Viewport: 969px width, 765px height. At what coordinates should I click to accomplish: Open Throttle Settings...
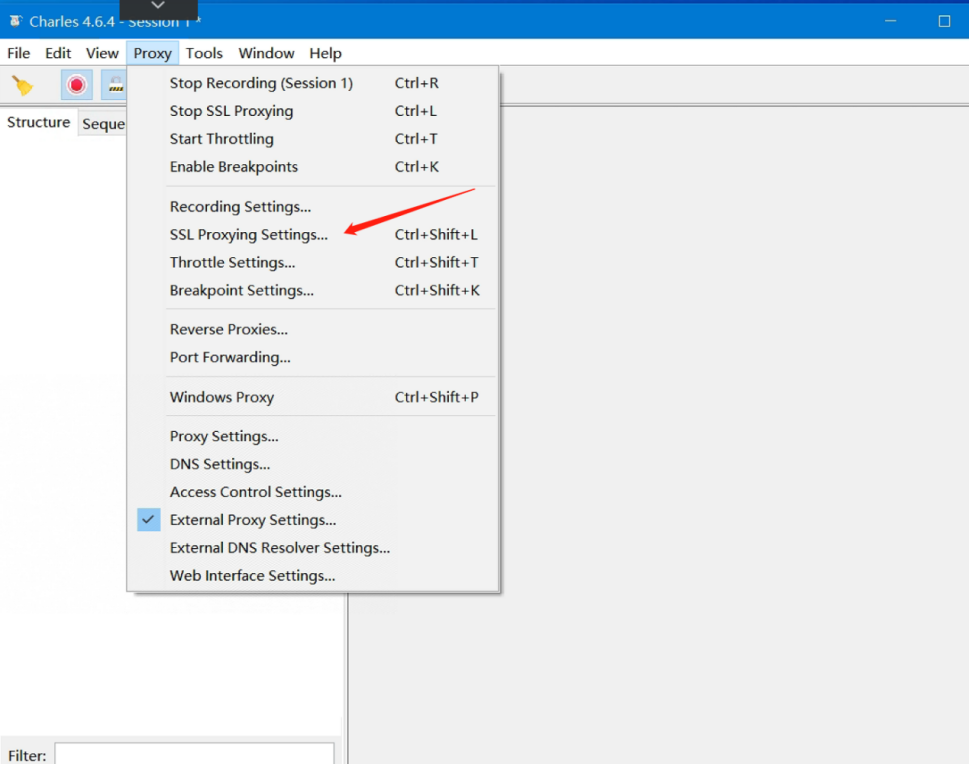pos(313,262)
